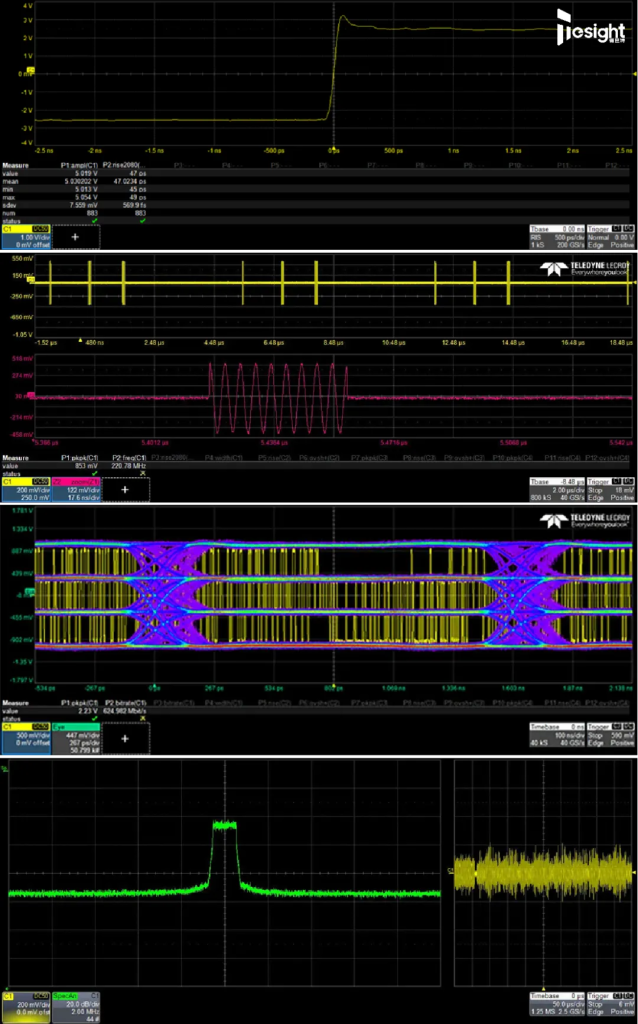Open the Timebase 100 ns/div descriptor of the eye diagram

pos(558,737)
